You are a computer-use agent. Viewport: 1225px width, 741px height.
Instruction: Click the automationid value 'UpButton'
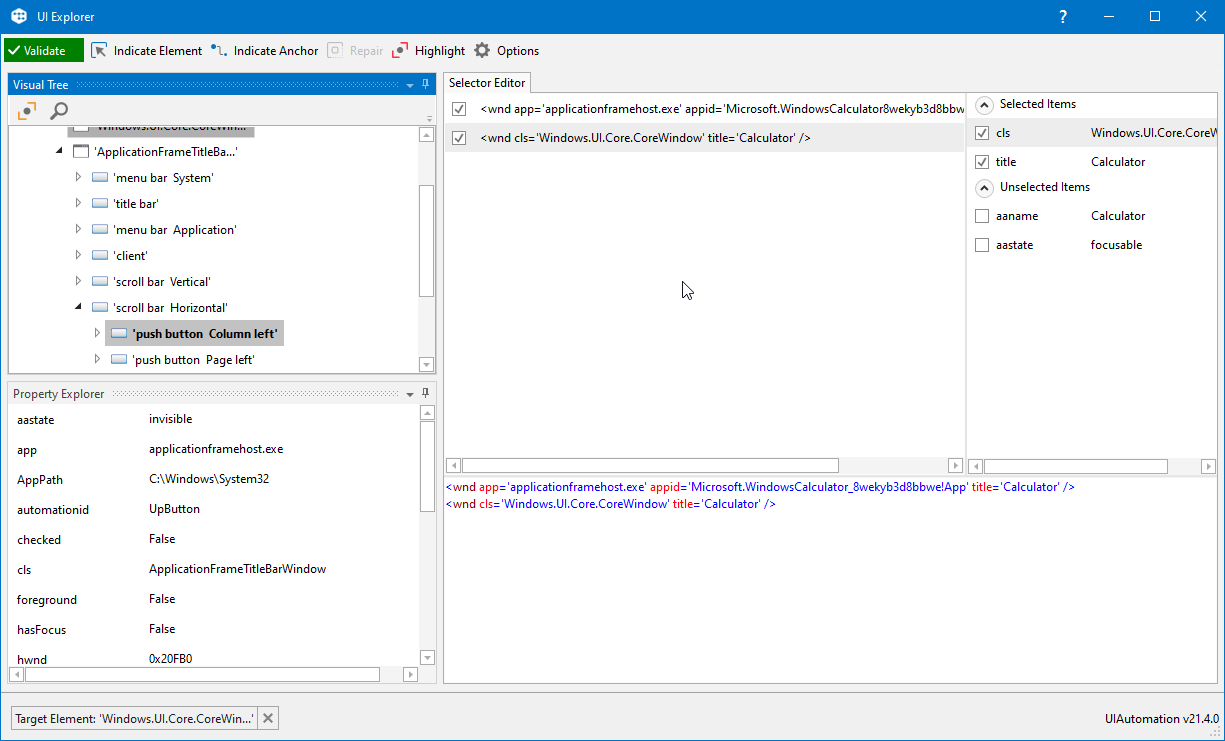(x=174, y=509)
